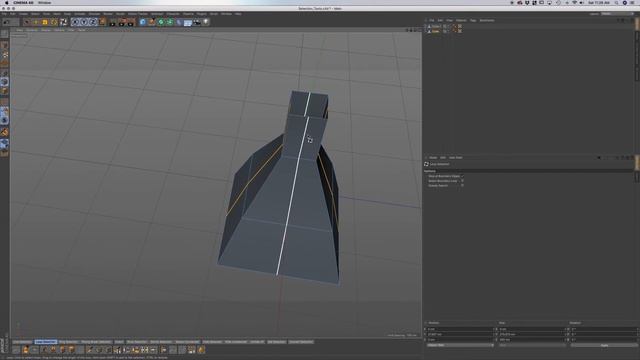Open the Layout dropdown at top right
Viewport: 640px width, 360px height.
click(618, 13)
